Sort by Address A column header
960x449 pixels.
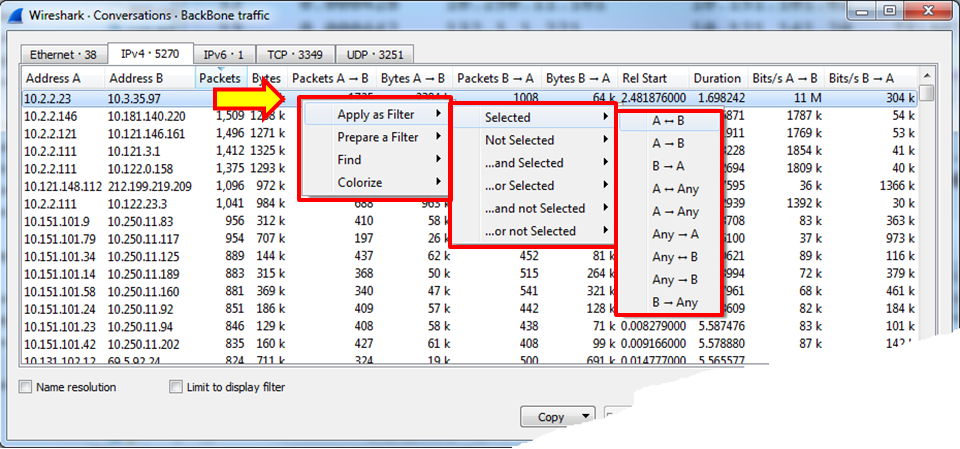pos(64,78)
